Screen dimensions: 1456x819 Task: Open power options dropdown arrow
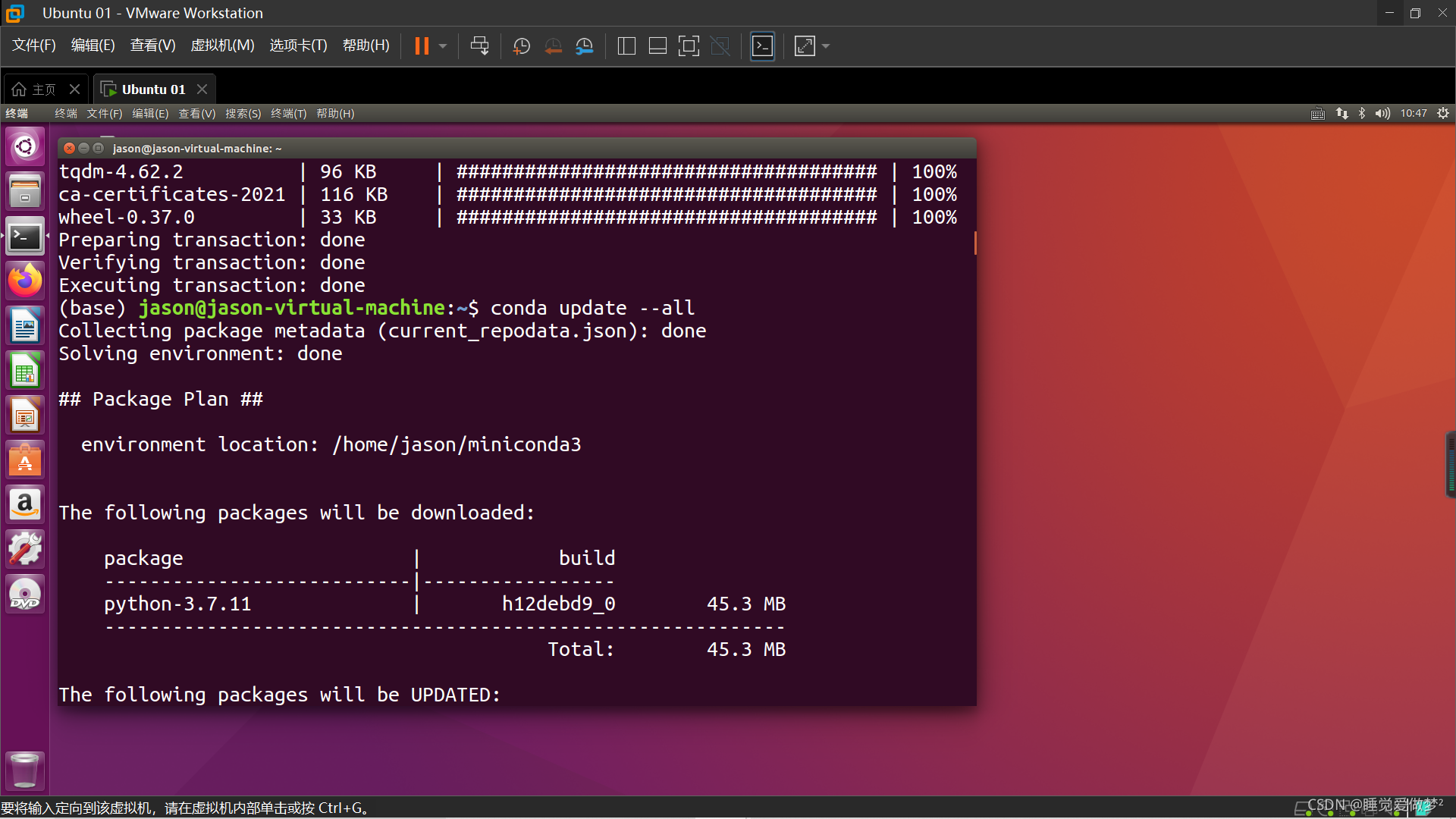(443, 46)
